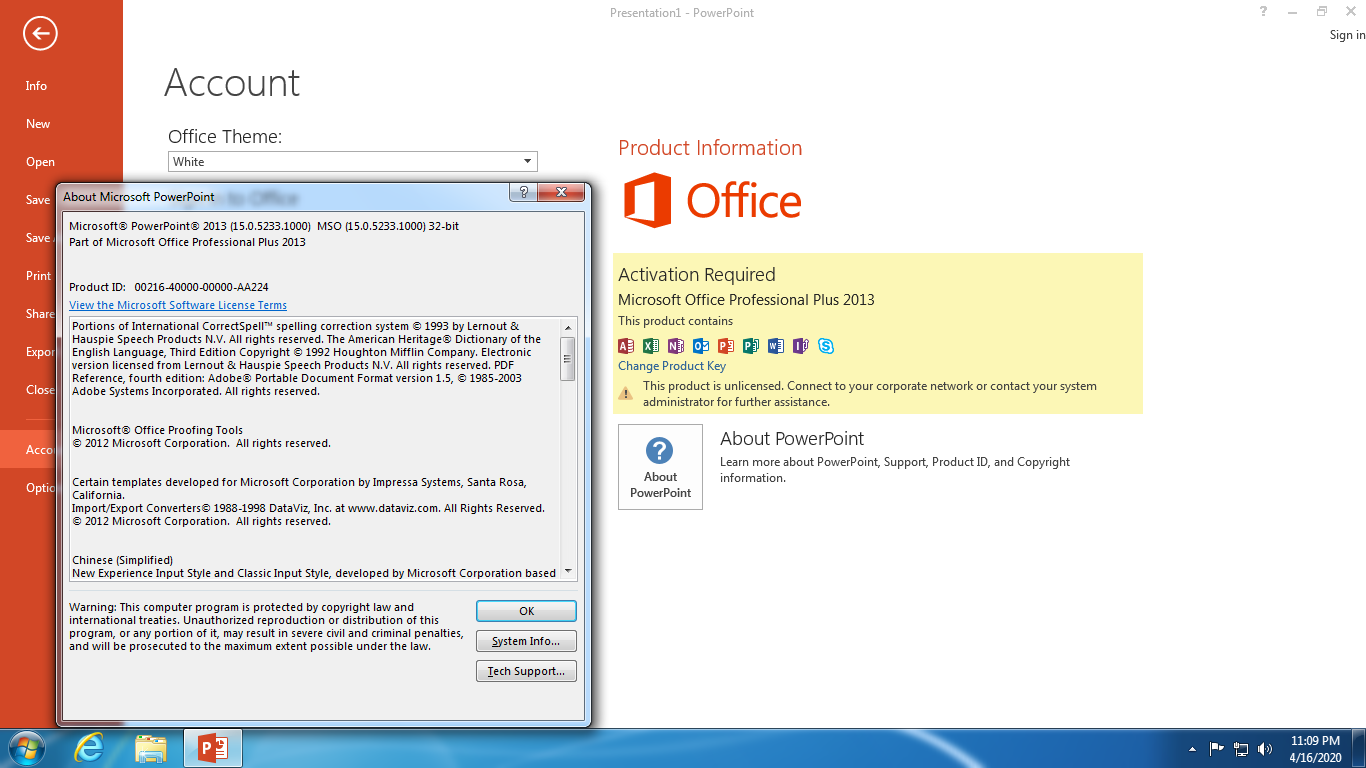Viewport: 1366px width, 768px height.
Task: Click 'Part of Microsoft Office Professional Plus 2013' text
Action: tap(187, 242)
